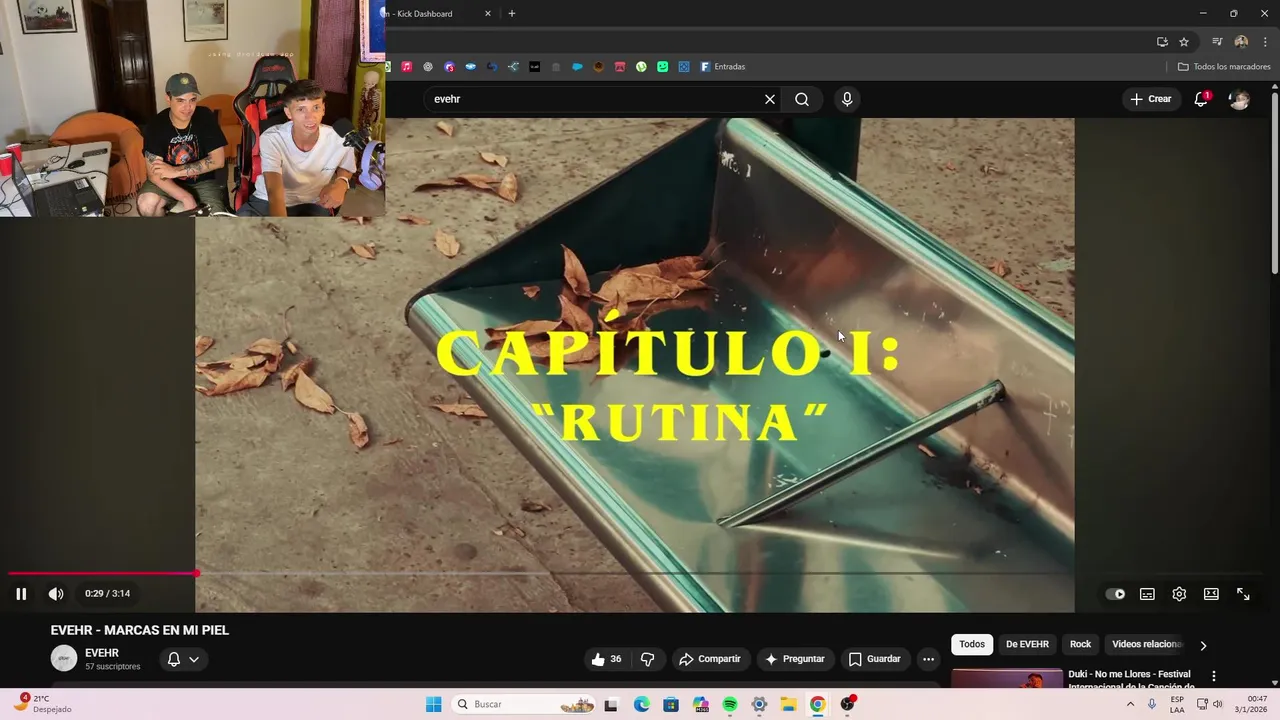Select the De EVEHR filter chip
1280x720 pixels.
click(1027, 644)
